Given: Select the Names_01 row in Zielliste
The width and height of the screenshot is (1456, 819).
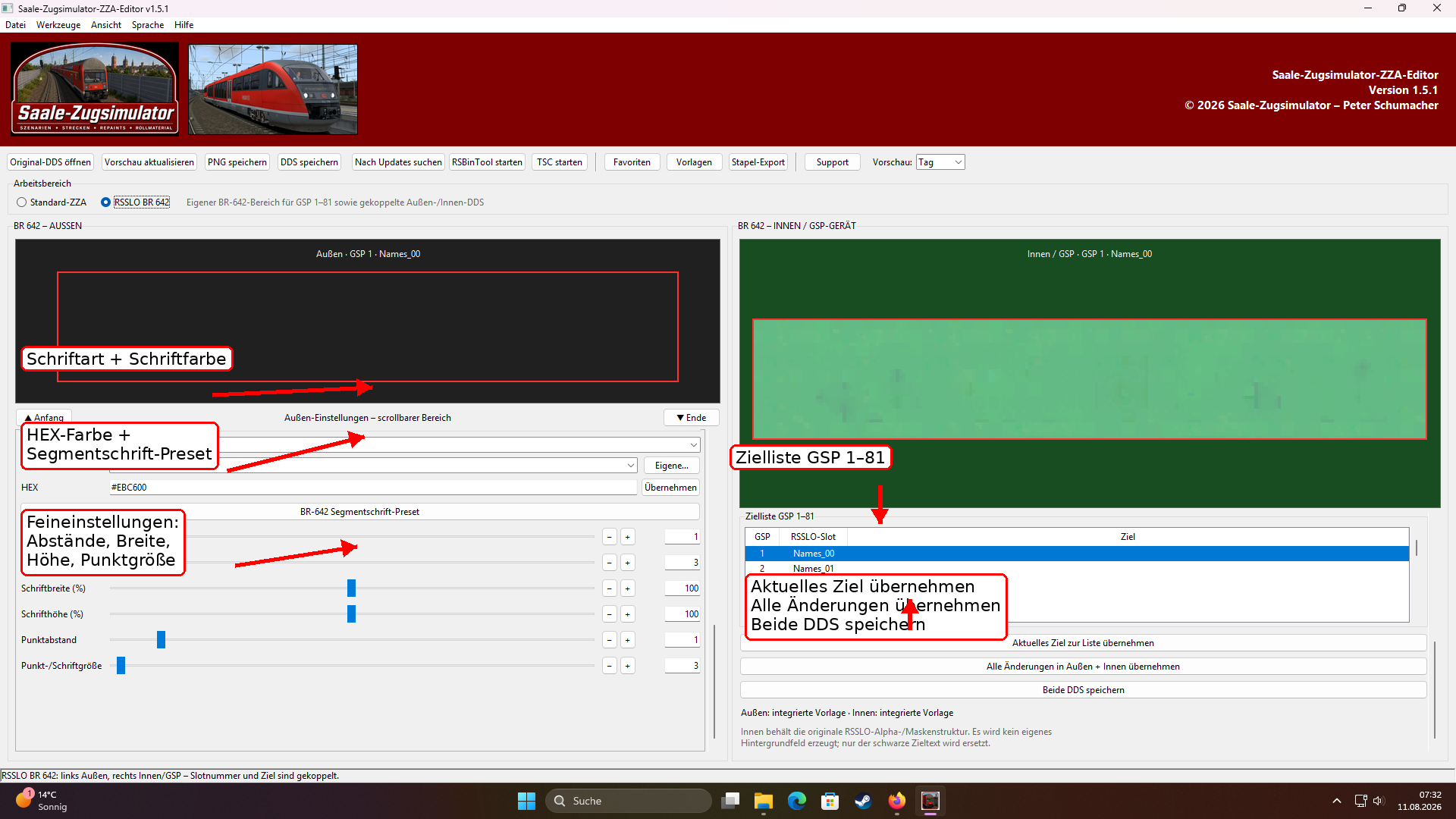Looking at the screenshot, I should coord(1077,568).
